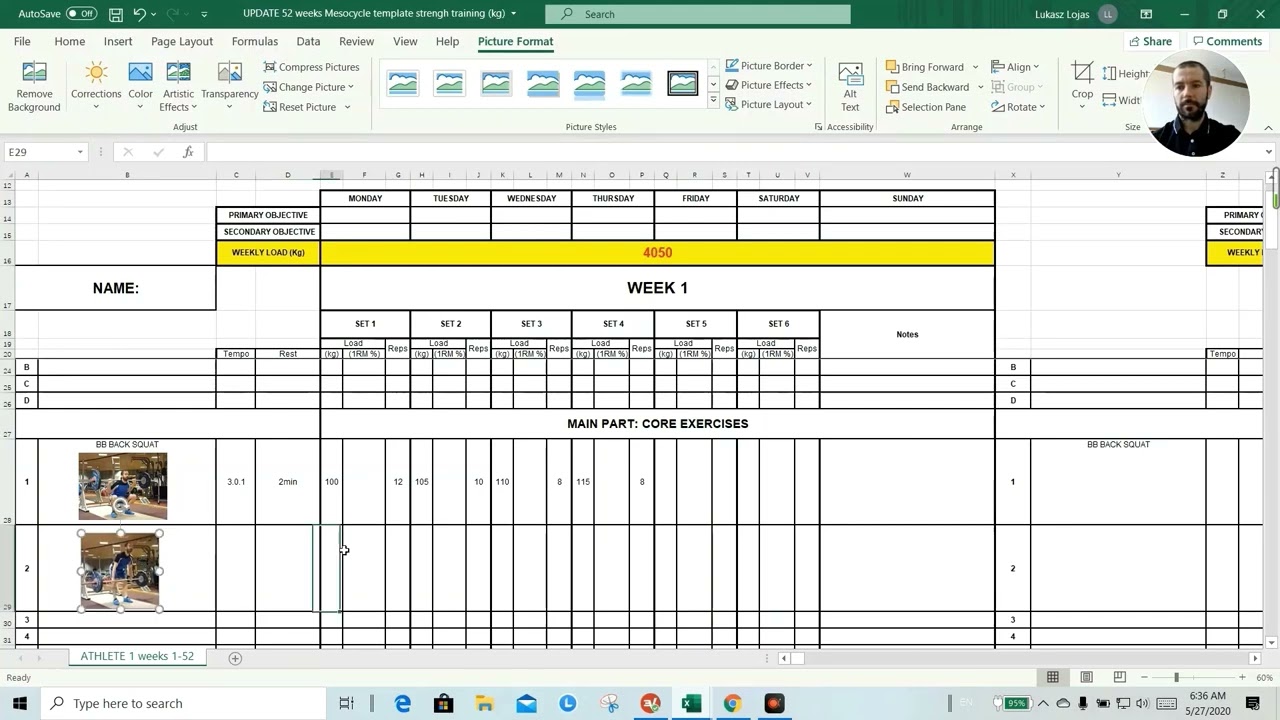Image resolution: width=1280 pixels, height=720 pixels.
Task: Switch to the Home tab
Action: pyautogui.click(x=69, y=41)
